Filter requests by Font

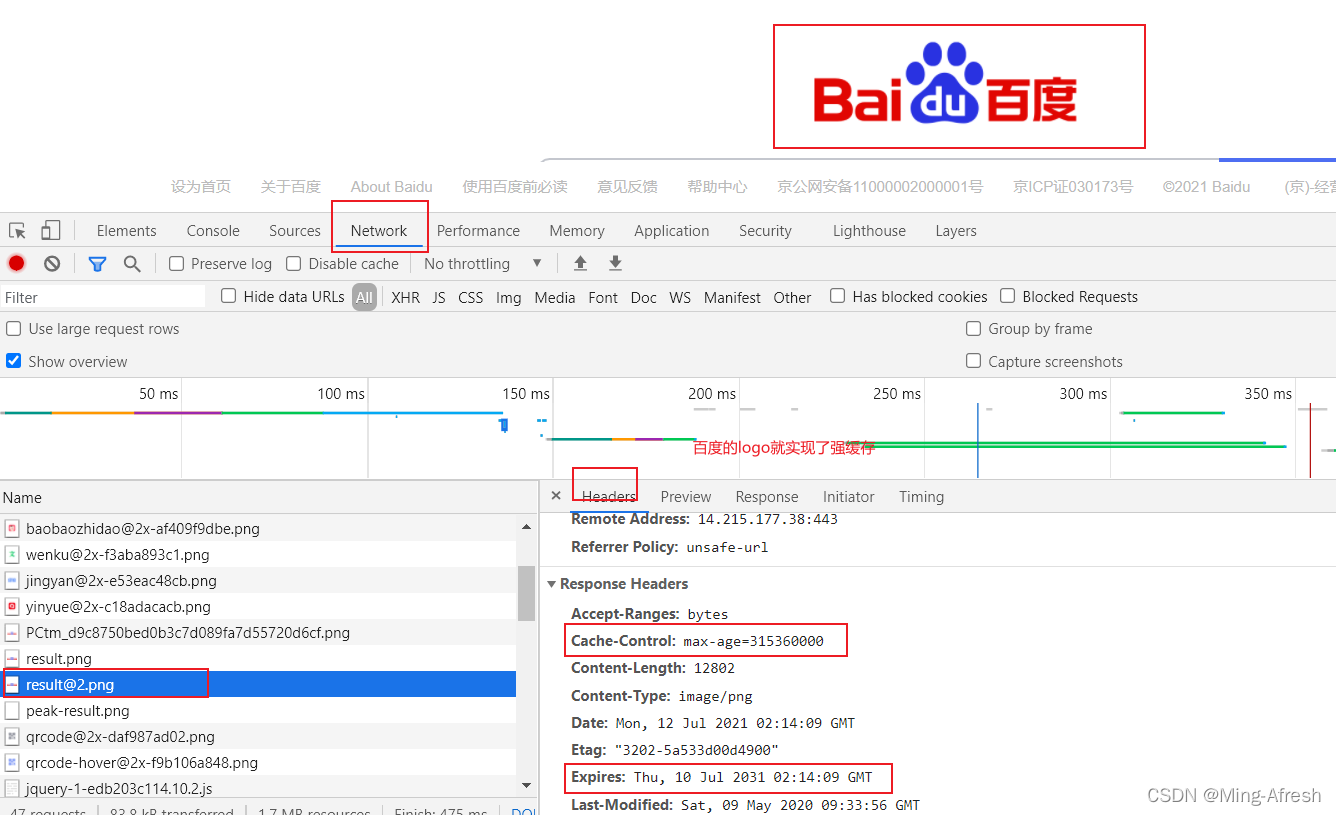click(x=603, y=297)
